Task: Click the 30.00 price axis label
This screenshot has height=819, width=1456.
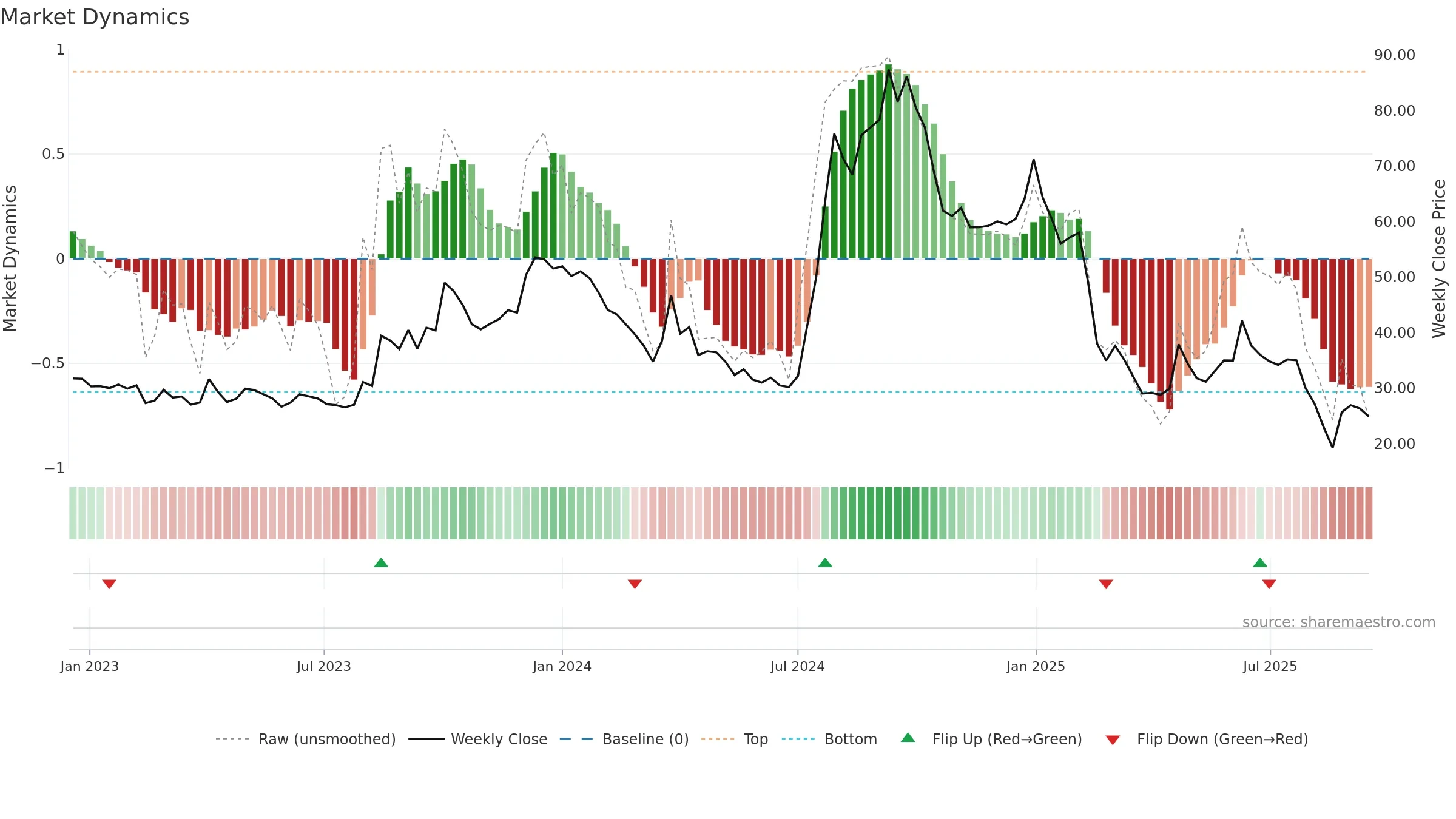Action: pos(1395,388)
